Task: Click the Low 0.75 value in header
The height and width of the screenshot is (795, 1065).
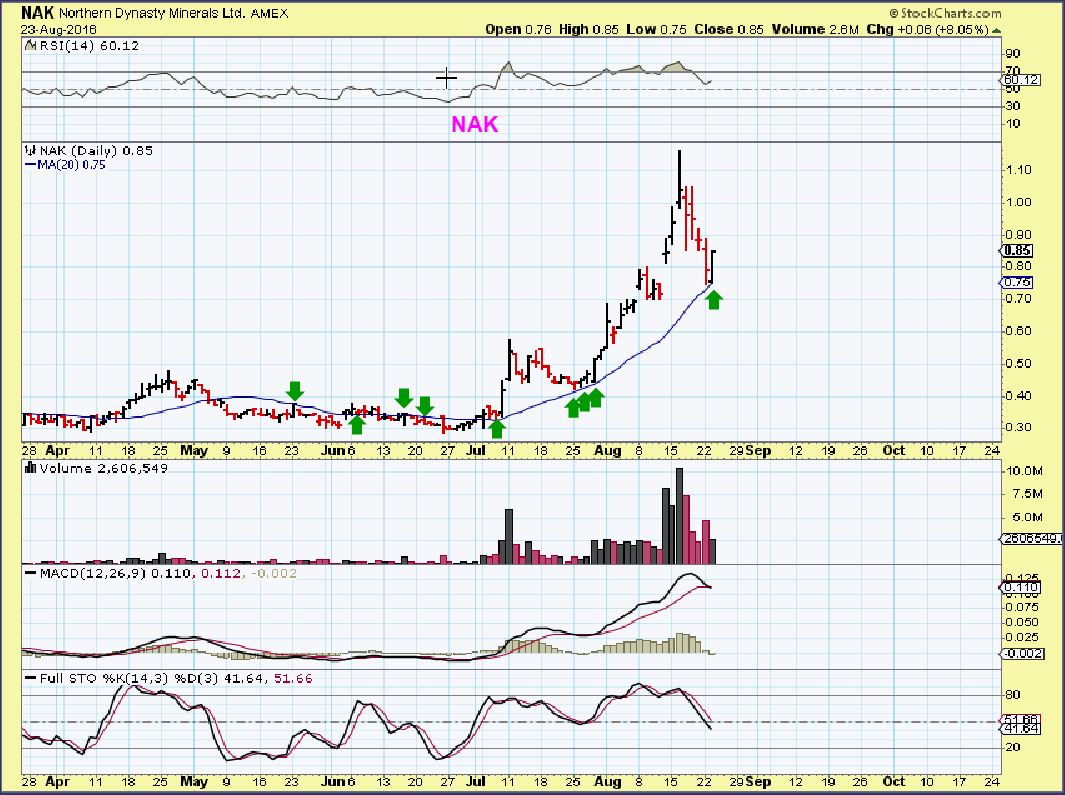Action: [x=656, y=30]
